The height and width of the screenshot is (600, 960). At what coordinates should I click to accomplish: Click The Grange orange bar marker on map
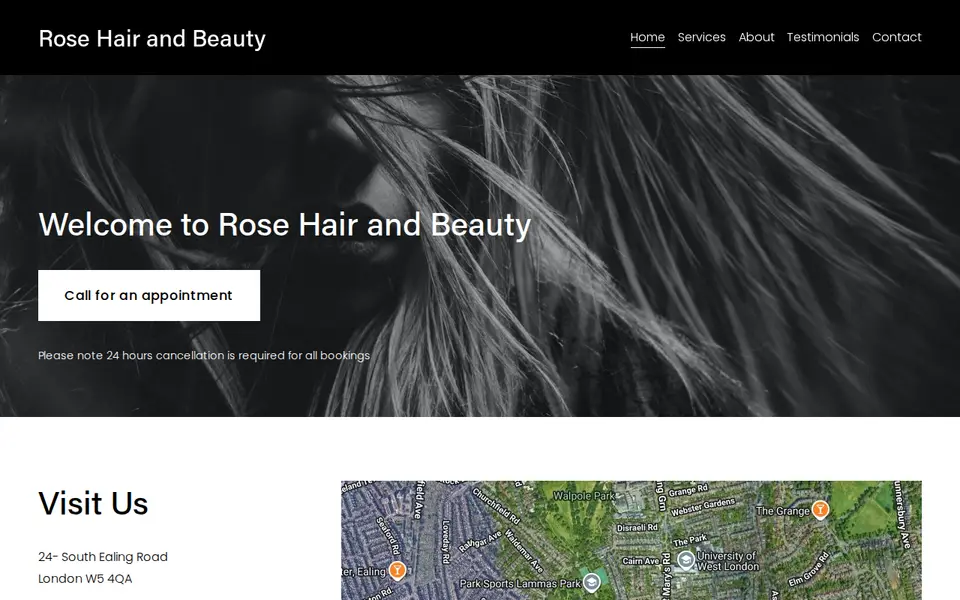coord(820,509)
